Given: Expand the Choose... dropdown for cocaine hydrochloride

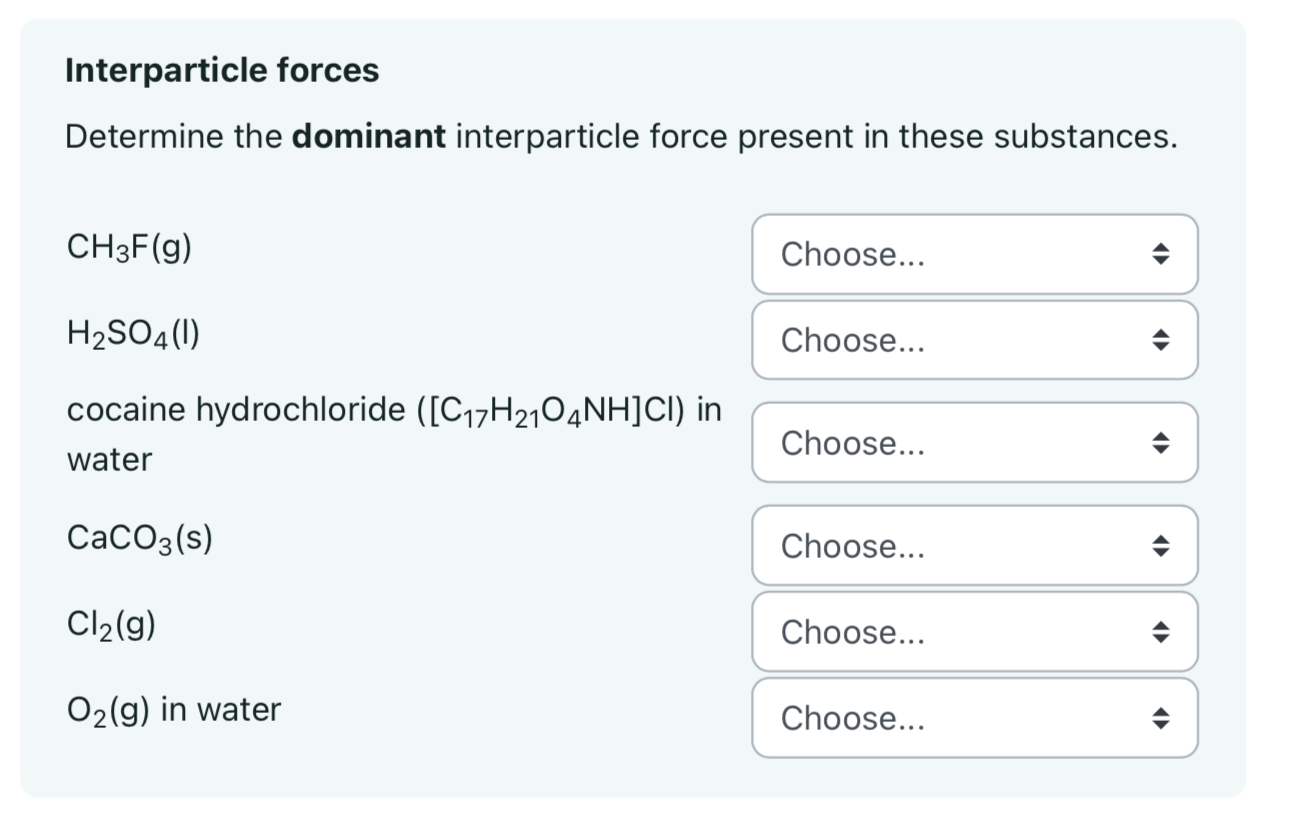Looking at the screenshot, I should coord(960,443).
